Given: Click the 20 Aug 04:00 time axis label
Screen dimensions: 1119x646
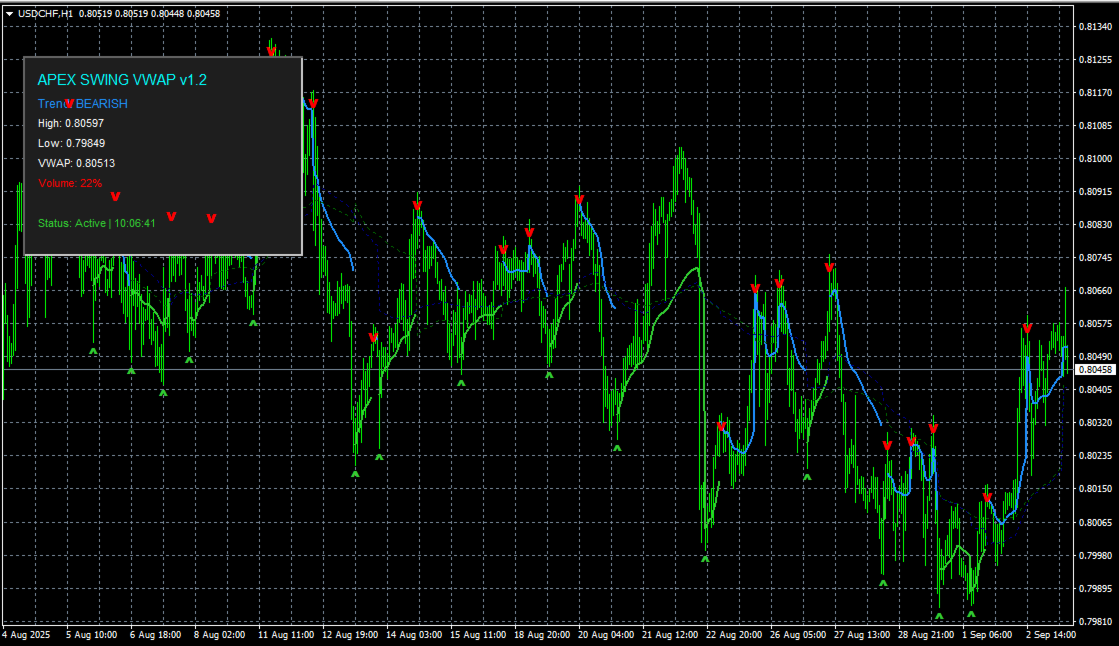Looking at the screenshot, I should tap(606, 635).
